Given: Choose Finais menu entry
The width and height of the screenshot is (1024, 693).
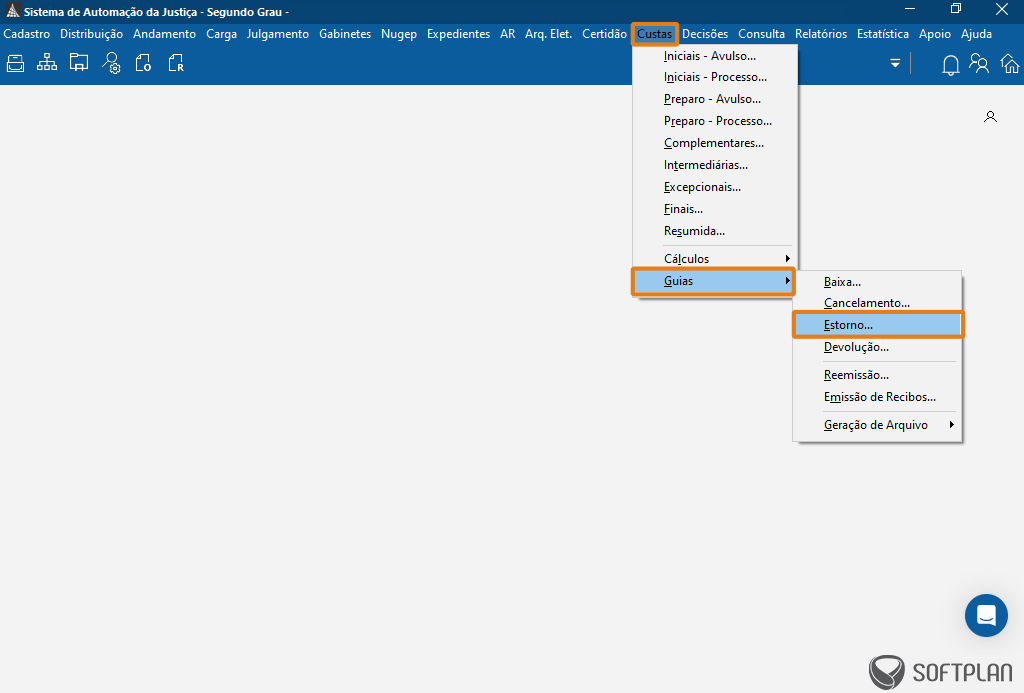Looking at the screenshot, I should (x=713, y=209).
